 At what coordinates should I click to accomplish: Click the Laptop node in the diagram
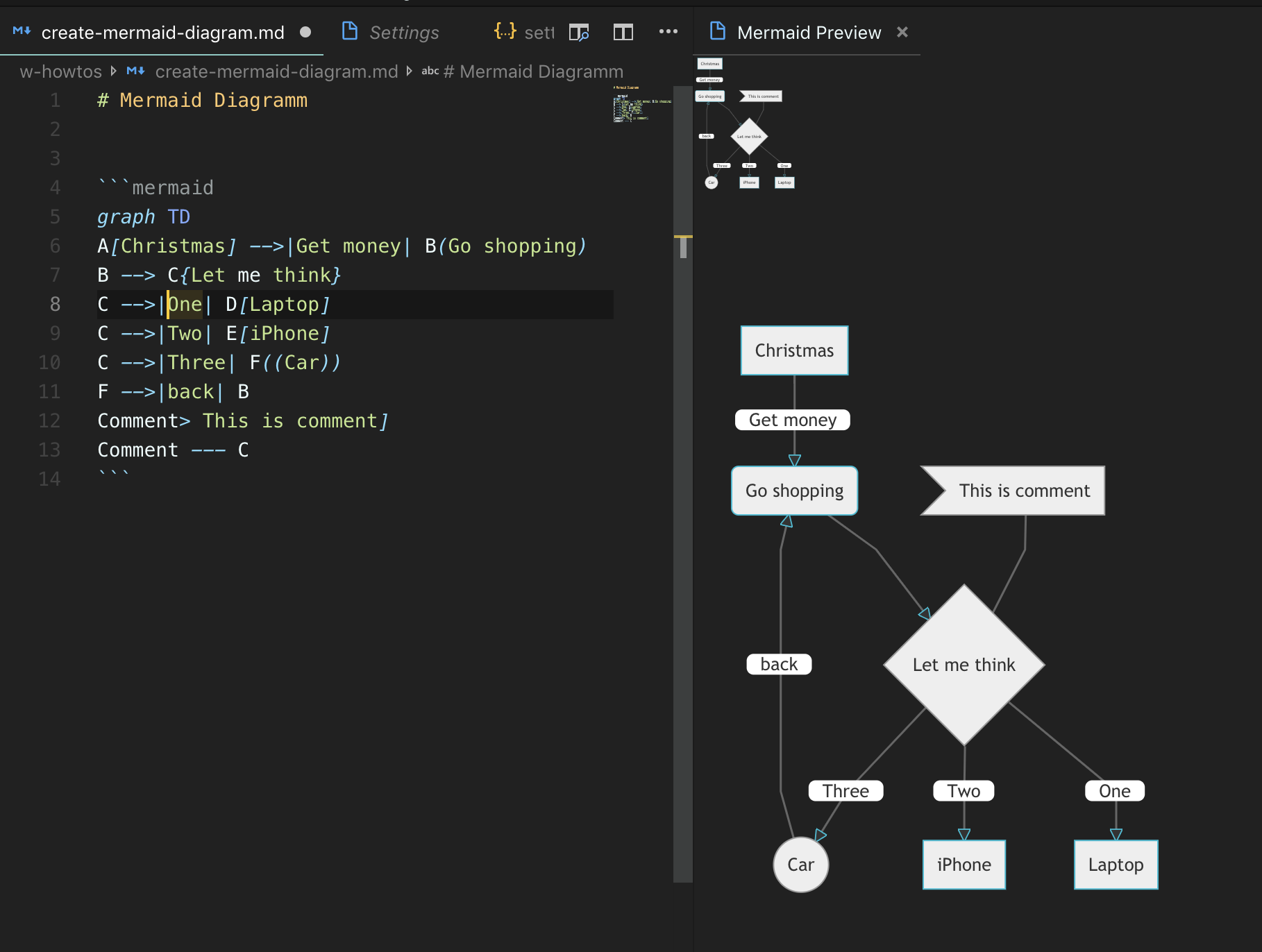(x=1116, y=865)
